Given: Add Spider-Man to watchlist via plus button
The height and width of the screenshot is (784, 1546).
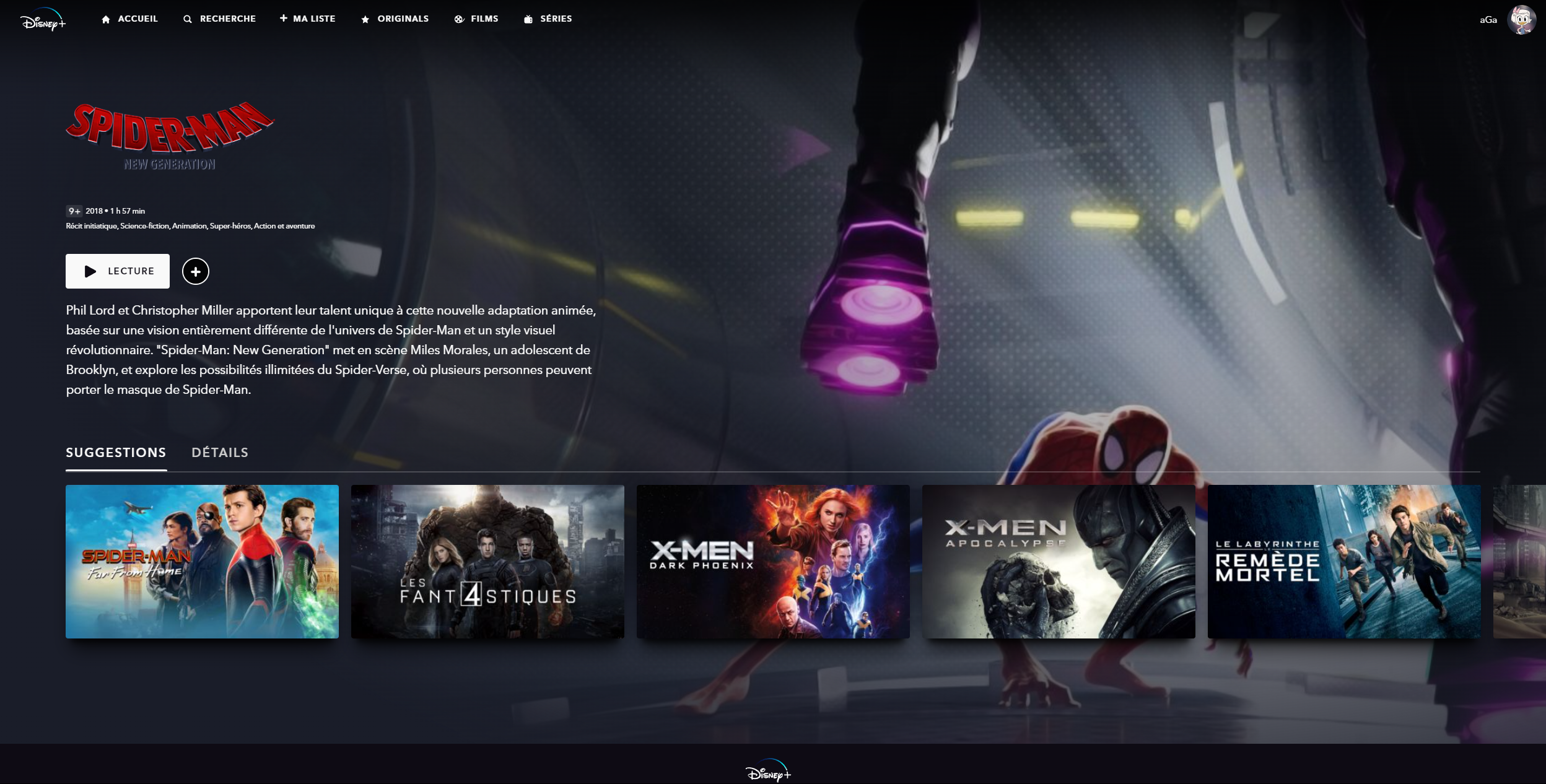Looking at the screenshot, I should pyautogui.click(x=195, y=271).
